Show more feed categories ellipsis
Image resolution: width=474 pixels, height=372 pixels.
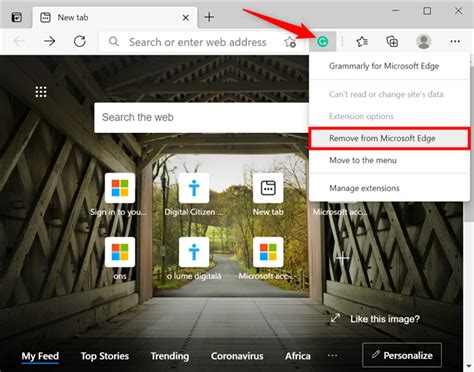[x=332, y=356]
